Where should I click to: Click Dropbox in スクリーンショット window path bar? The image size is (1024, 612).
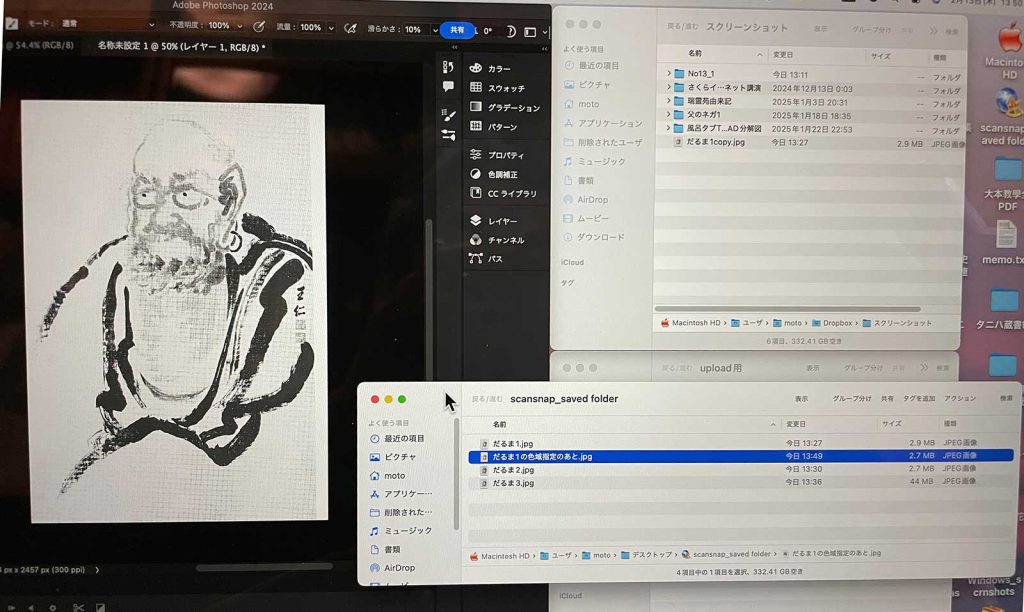(832, 323)
